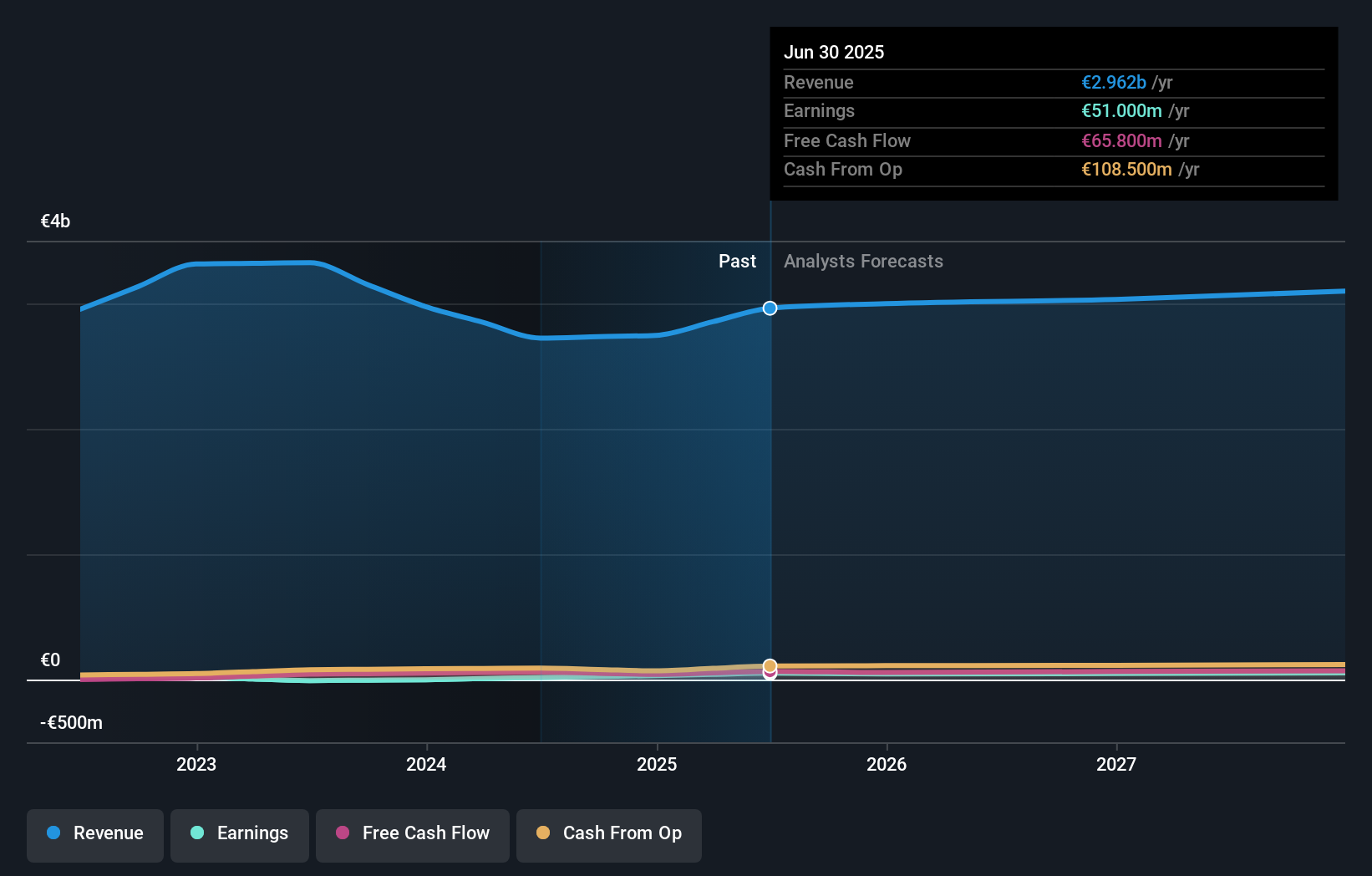Click the Analysts Forecasts label

tap(863, 262)
